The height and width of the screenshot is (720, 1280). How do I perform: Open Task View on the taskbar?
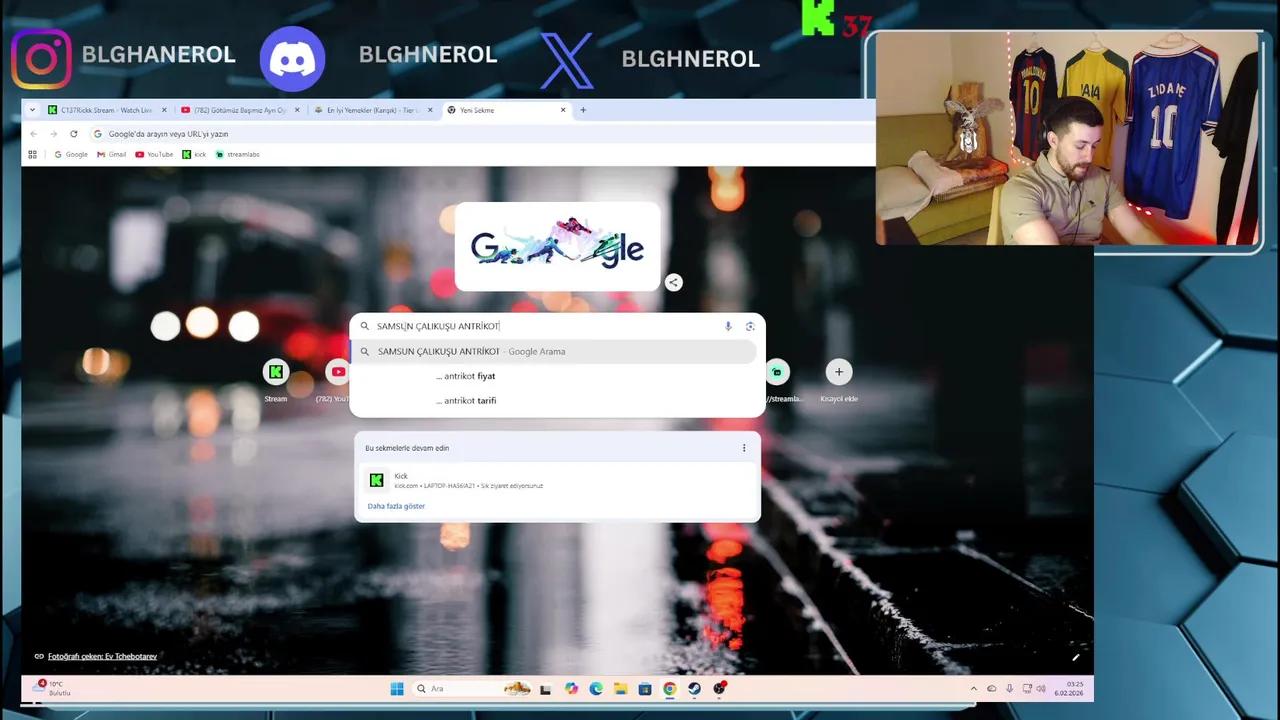(x=546, y=689)
